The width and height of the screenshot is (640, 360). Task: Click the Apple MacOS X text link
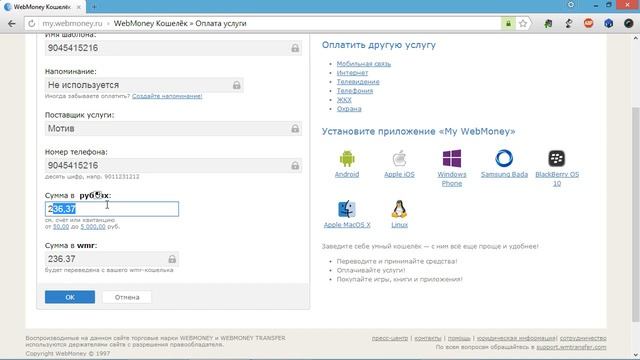tap(347, 225)
